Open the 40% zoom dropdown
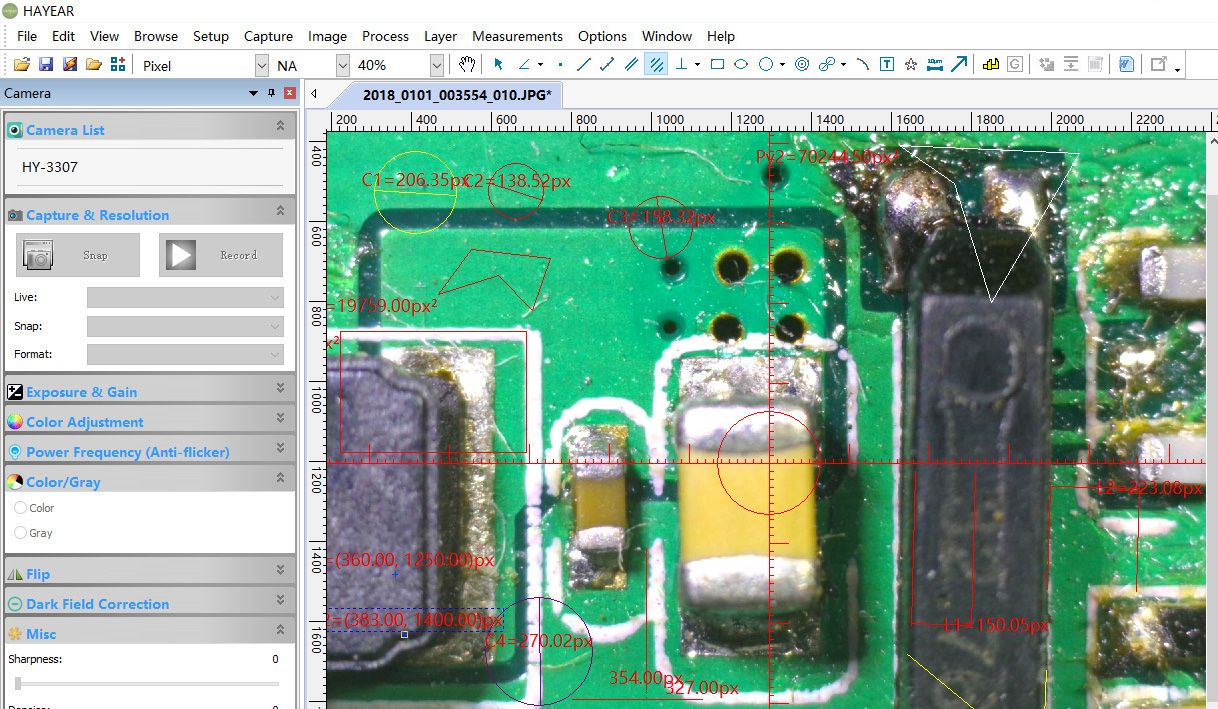The image size is (1218, 709). tap(436, 66)
